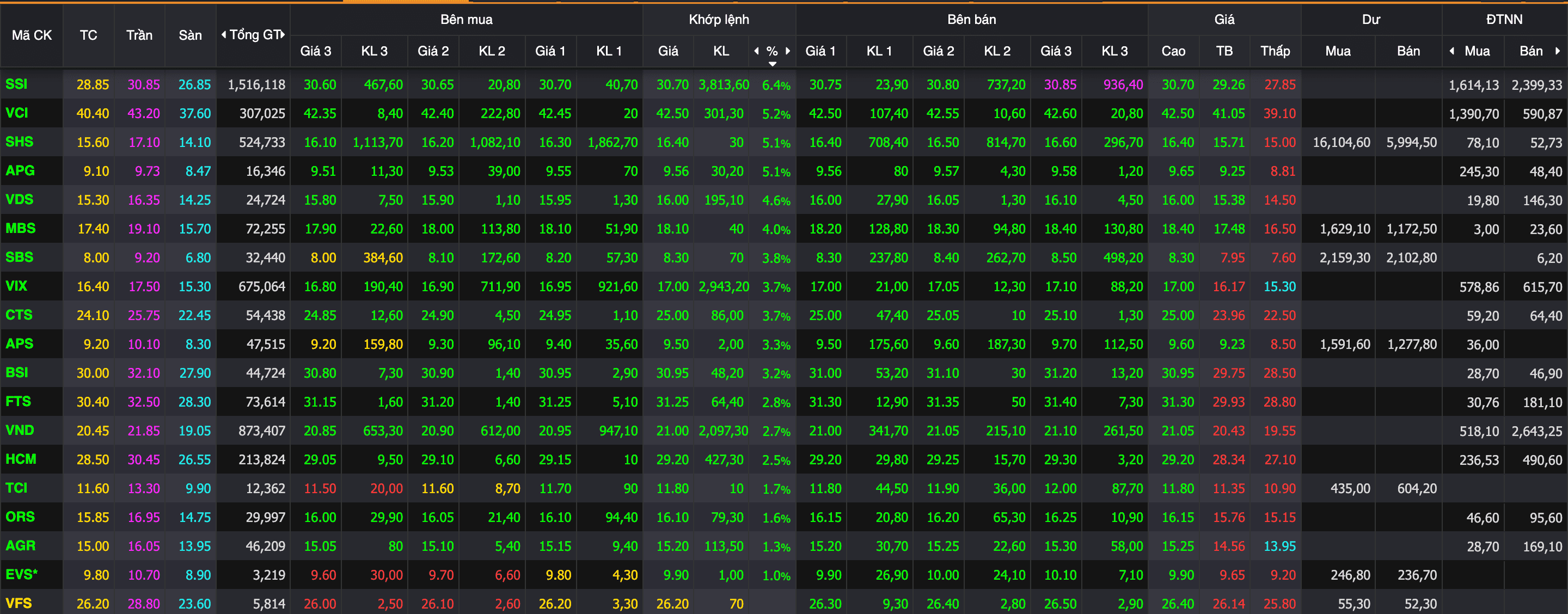
Task: Click the 6.4% change in SSI row
Action: 776,85
